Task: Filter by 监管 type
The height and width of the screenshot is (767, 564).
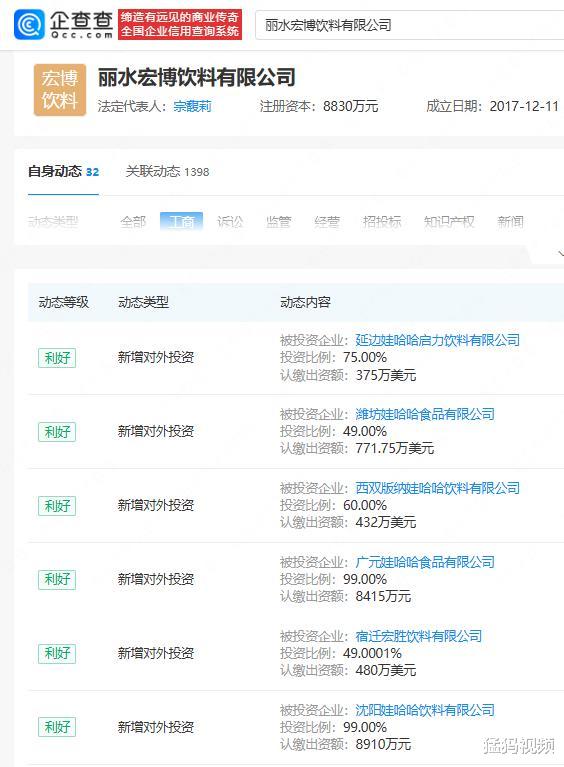Action: tap(278, 222)
